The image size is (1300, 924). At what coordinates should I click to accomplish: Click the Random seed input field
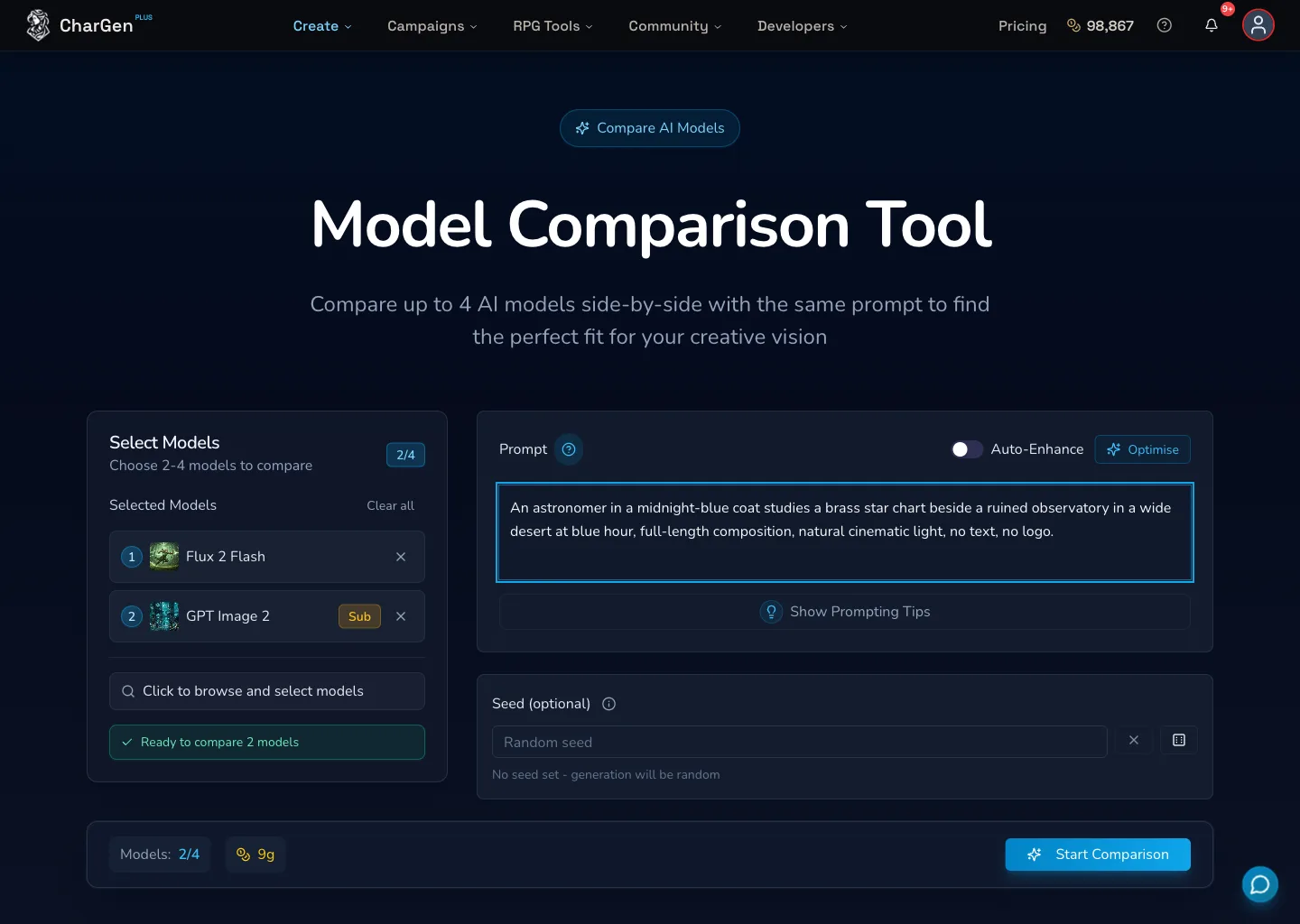click(x=800, y=742)
